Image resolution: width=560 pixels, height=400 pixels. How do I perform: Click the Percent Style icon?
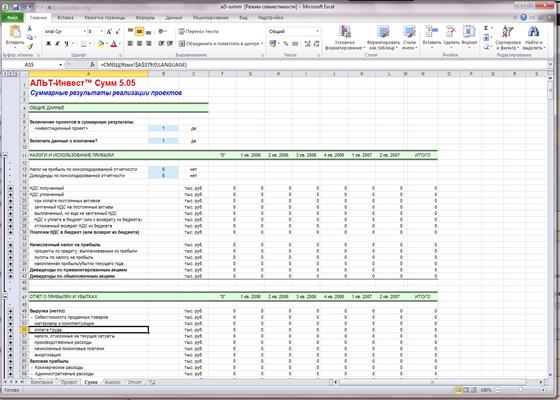point(286,44)
